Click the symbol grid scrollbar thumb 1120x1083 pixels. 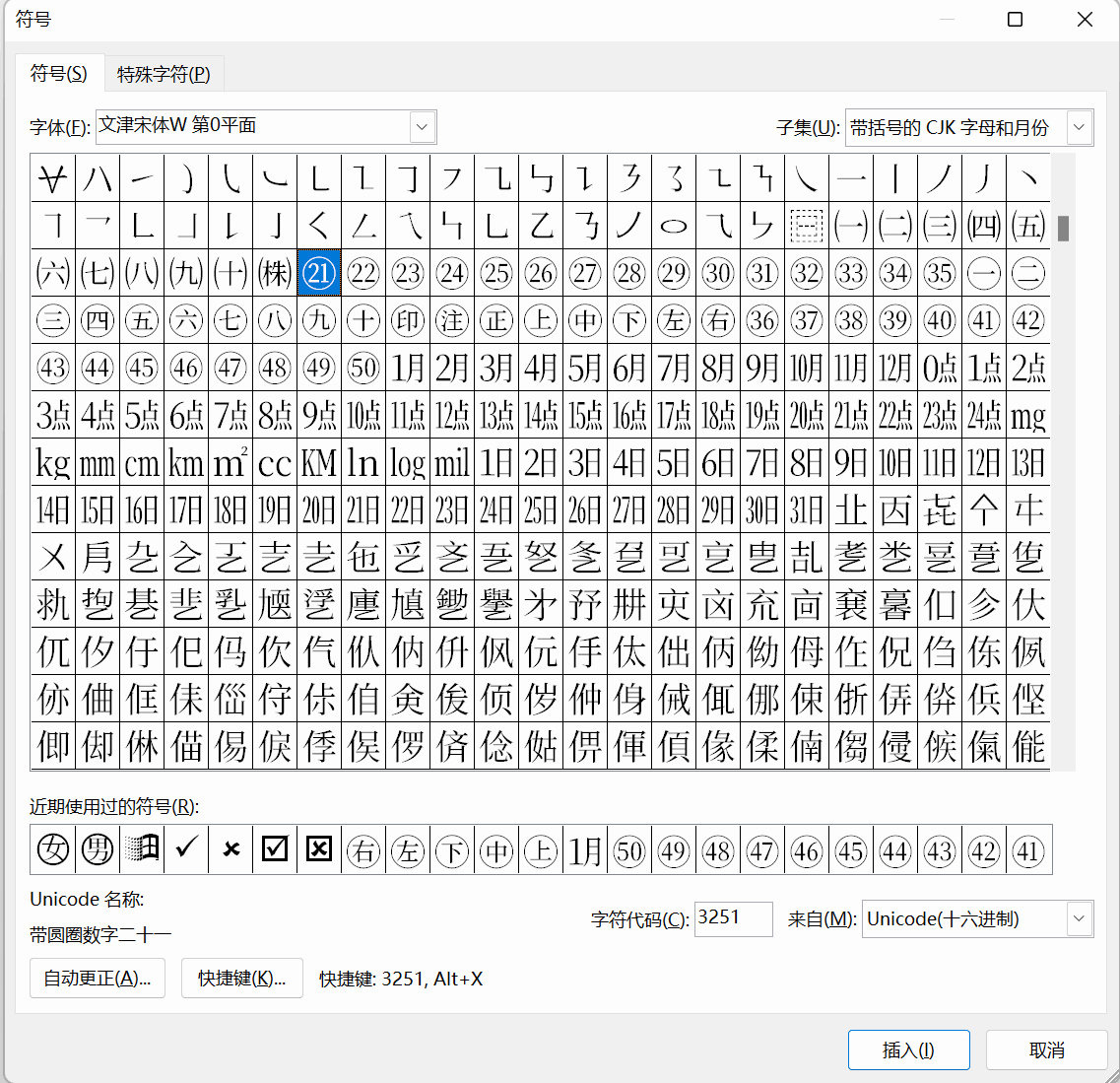(1063, 229)
